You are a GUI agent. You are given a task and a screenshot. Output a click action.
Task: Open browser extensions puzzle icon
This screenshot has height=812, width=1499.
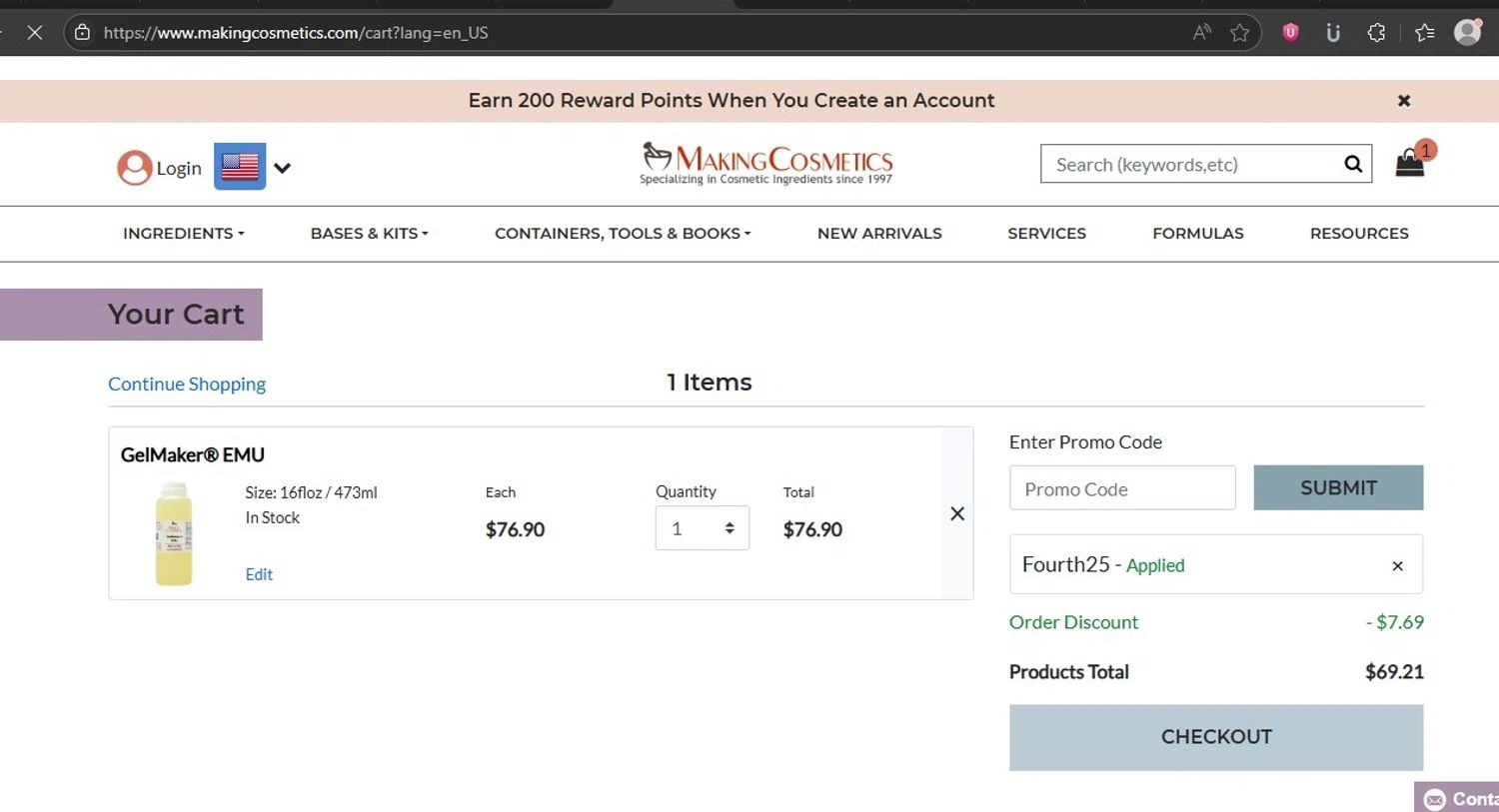pyautogui.click(x=1377, y=33)
